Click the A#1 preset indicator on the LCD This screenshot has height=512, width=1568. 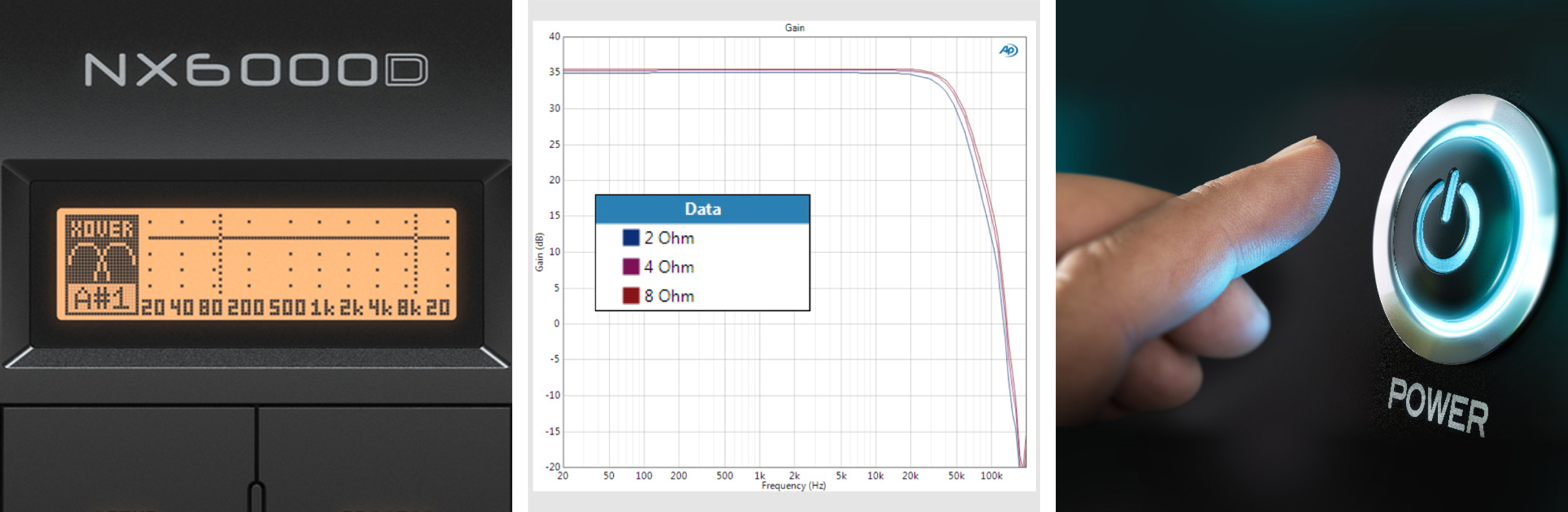click(101, 299)
